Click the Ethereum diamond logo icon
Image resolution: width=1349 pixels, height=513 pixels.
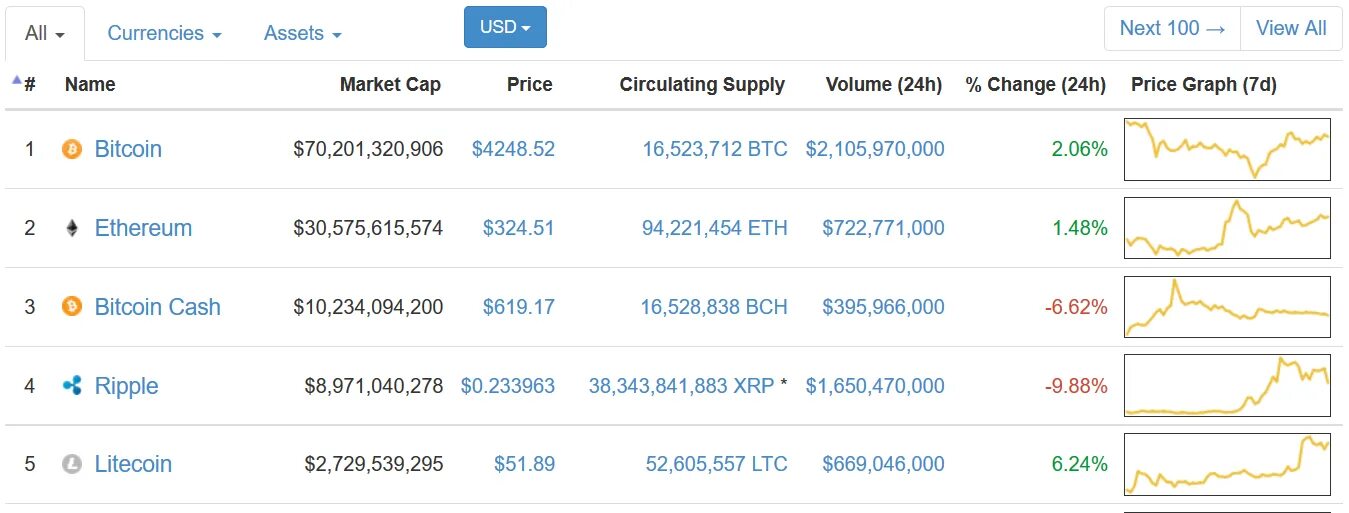tap(72, 228)
